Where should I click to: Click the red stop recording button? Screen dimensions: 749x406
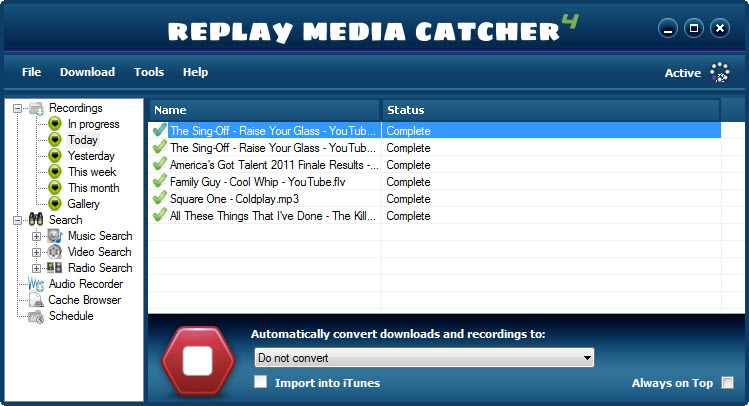198,361
